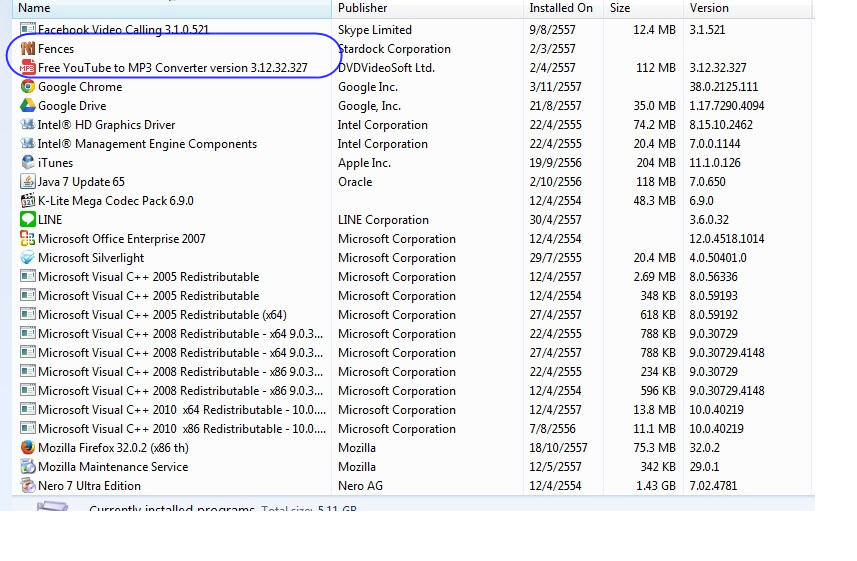Select the 'LINE' program name
857x561 pixels.
[50, 220]
